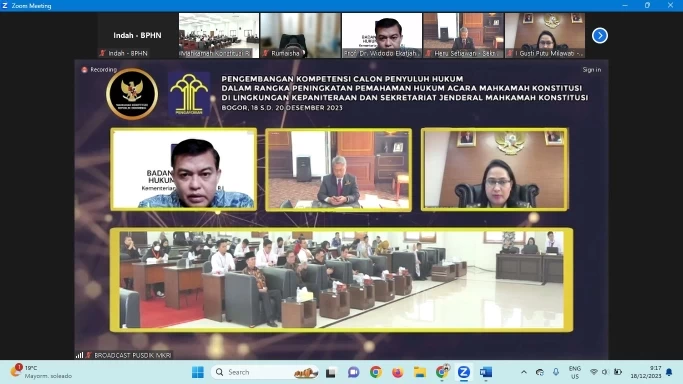Open the second Chrome profile icon on taskbar
This screenshot has height=384, width=683.
[442, 371]
